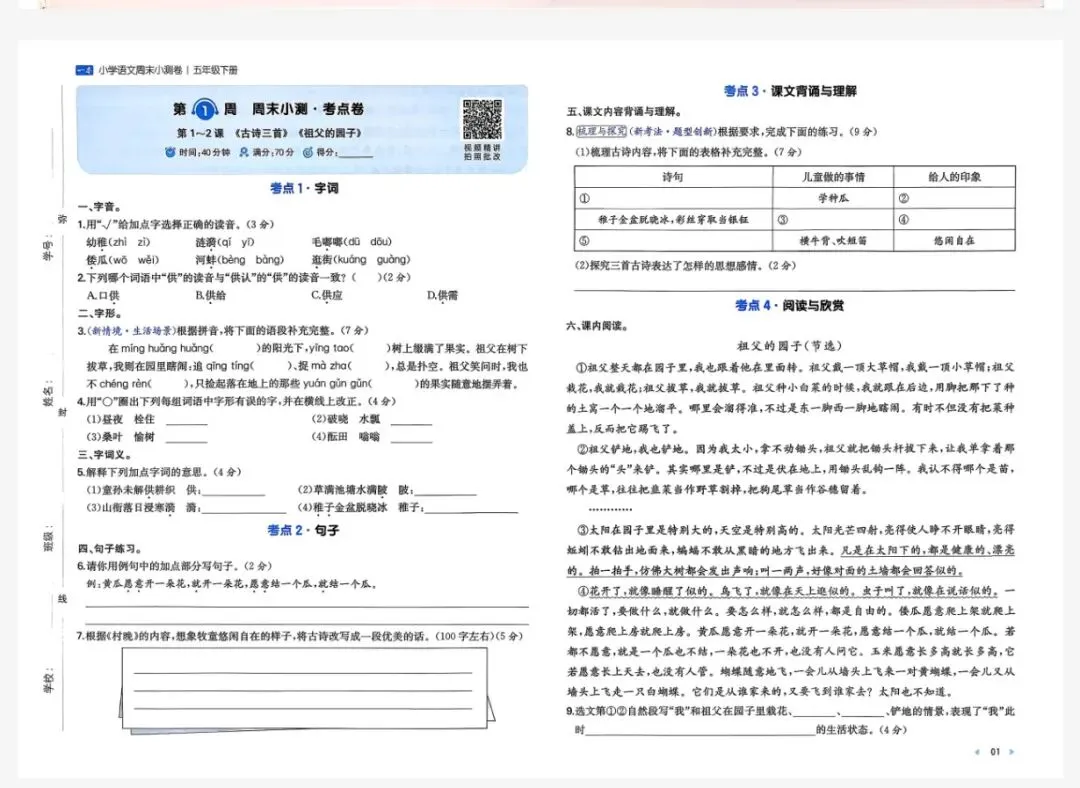The image size is (1080, 788).
Task: Click the table header 诗句
Action: 673,177
